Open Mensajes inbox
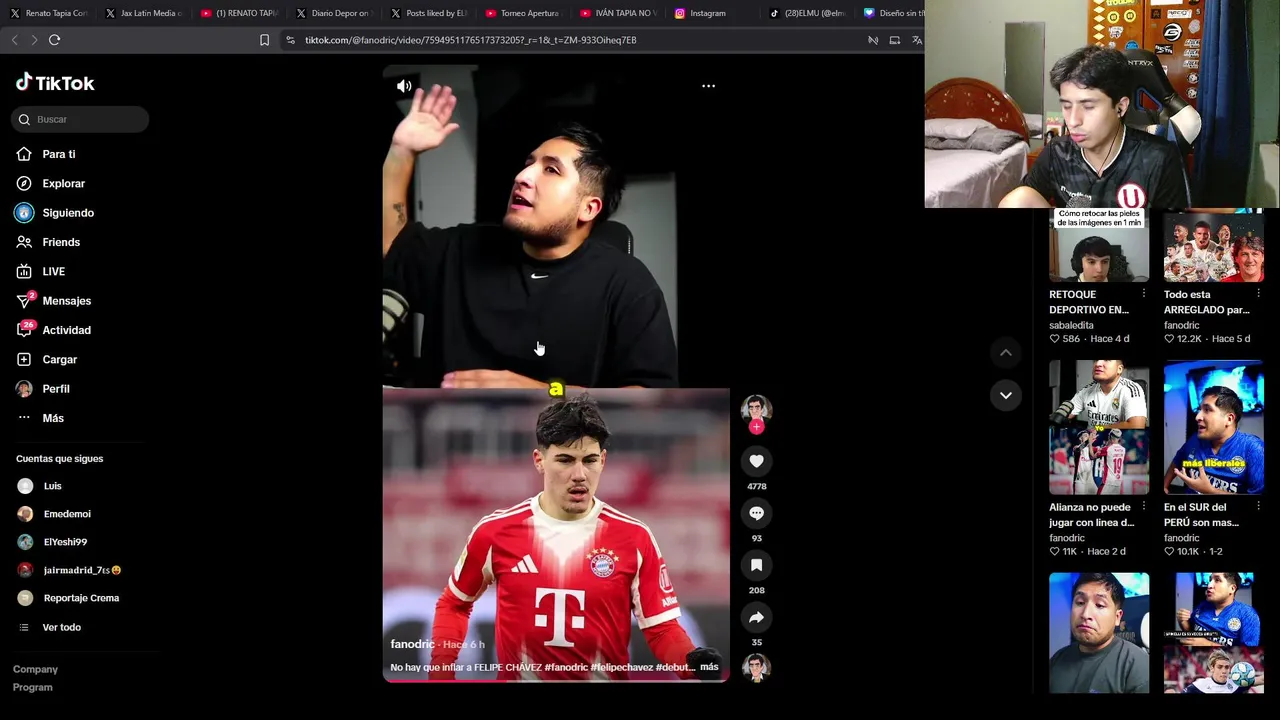Viewport: 1280px width, 720px height. tap(54, 301)
